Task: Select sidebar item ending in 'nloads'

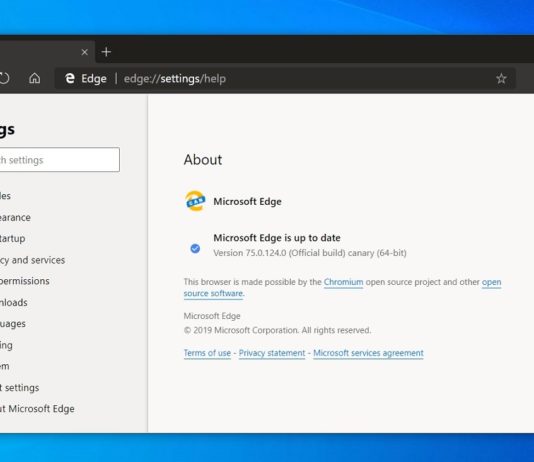Action: coord(14,302)
